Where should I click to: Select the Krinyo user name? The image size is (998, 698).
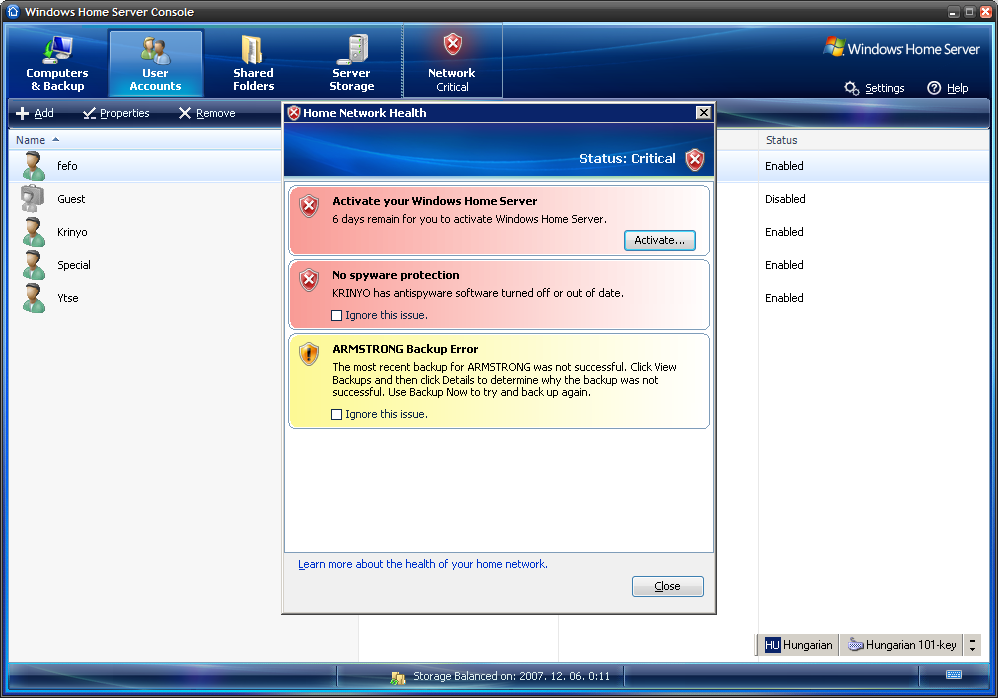(73, 232)
